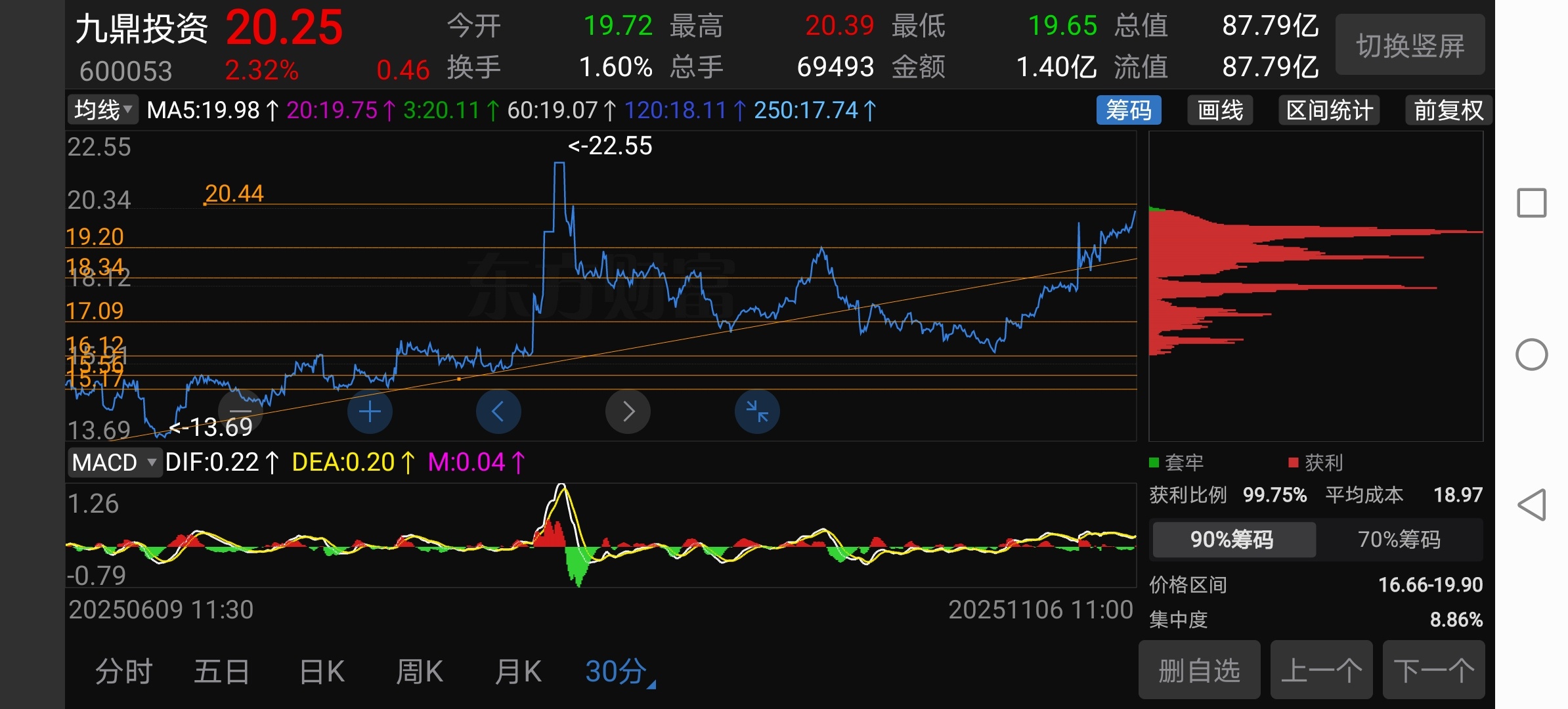Switch to the 分时 tab
This screenshot has width=1568, height=709.
[x=123, y=672]
